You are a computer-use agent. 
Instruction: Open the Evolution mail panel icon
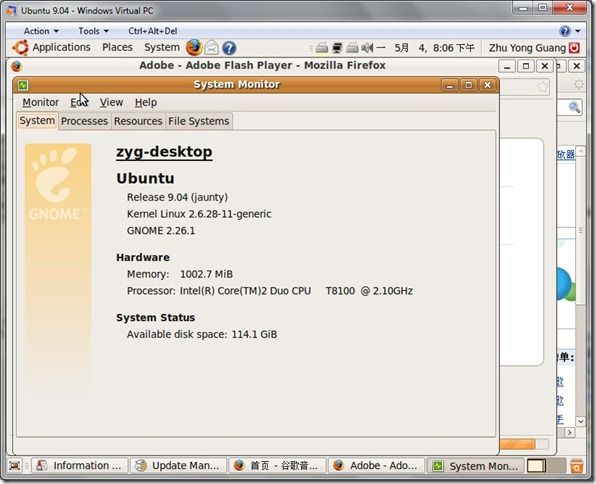point(212,48)
